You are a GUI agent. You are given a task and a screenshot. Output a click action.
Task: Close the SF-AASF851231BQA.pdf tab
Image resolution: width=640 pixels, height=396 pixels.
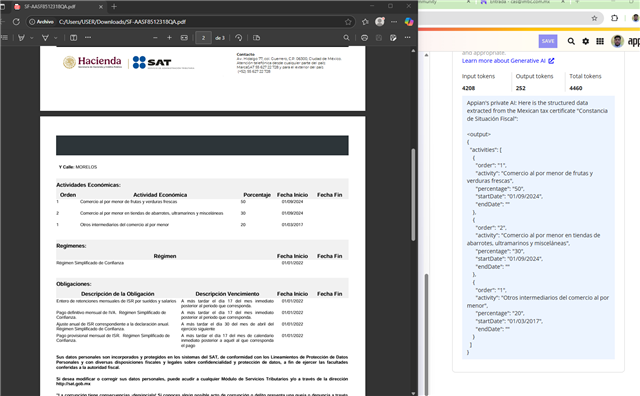pyautogui.click(x=101, y=7)
